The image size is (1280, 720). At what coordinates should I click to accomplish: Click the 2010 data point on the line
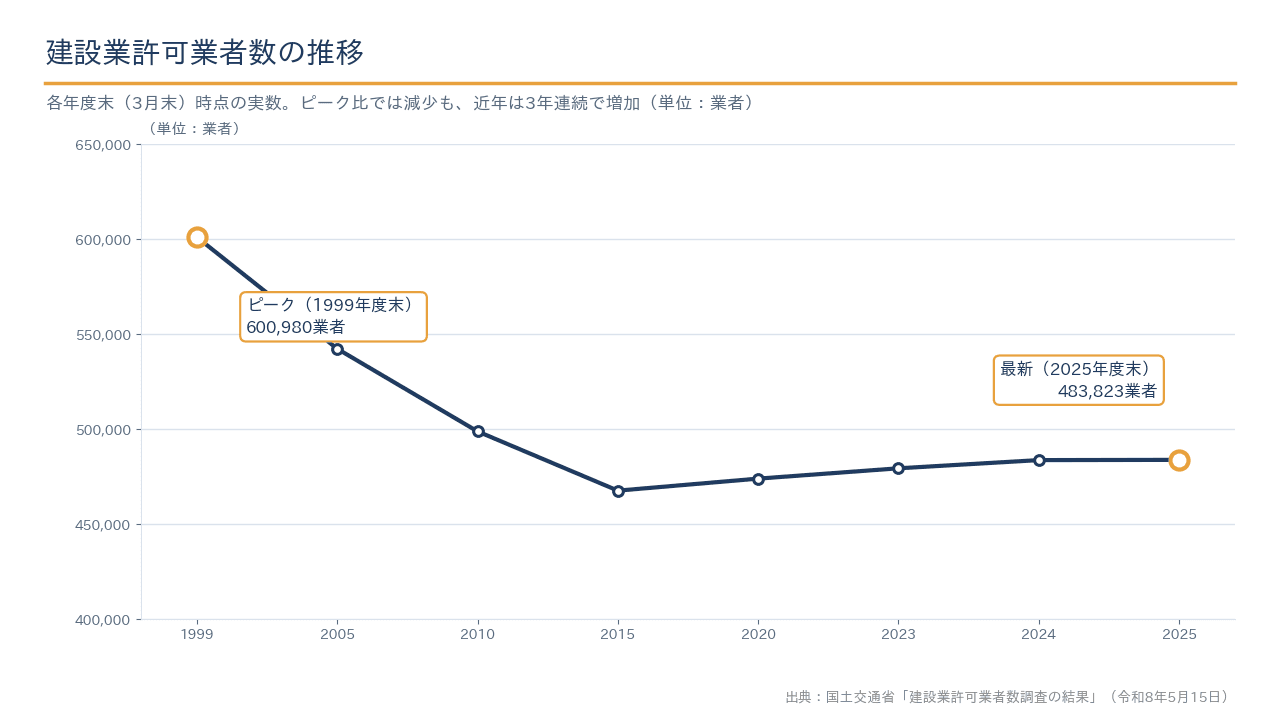click(x=478, y=431)
